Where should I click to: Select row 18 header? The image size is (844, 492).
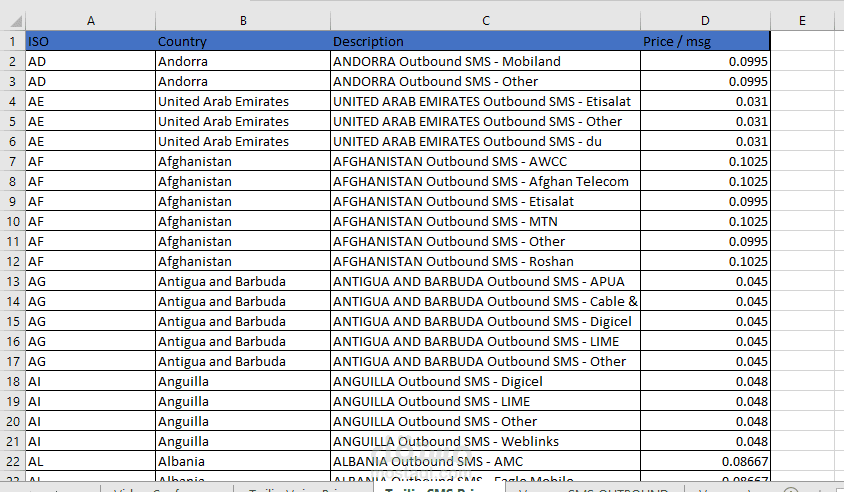tap(12, 382)
